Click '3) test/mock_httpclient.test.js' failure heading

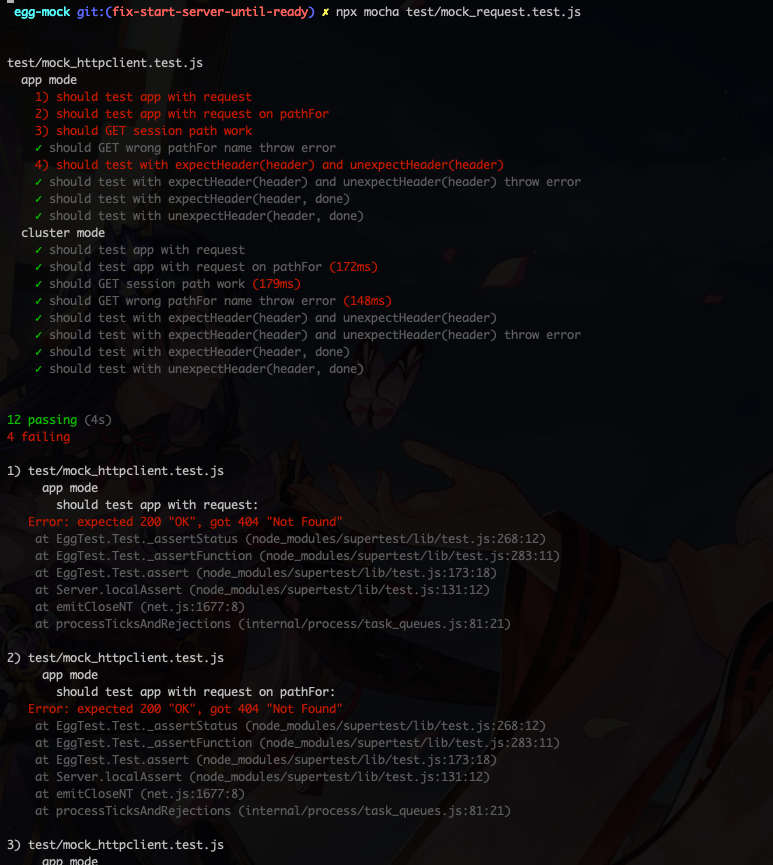(115, 845)
